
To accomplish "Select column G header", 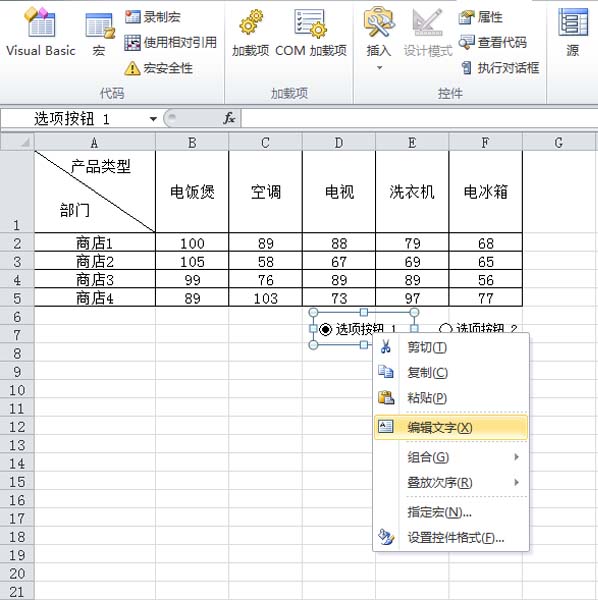I will (559, 143).
